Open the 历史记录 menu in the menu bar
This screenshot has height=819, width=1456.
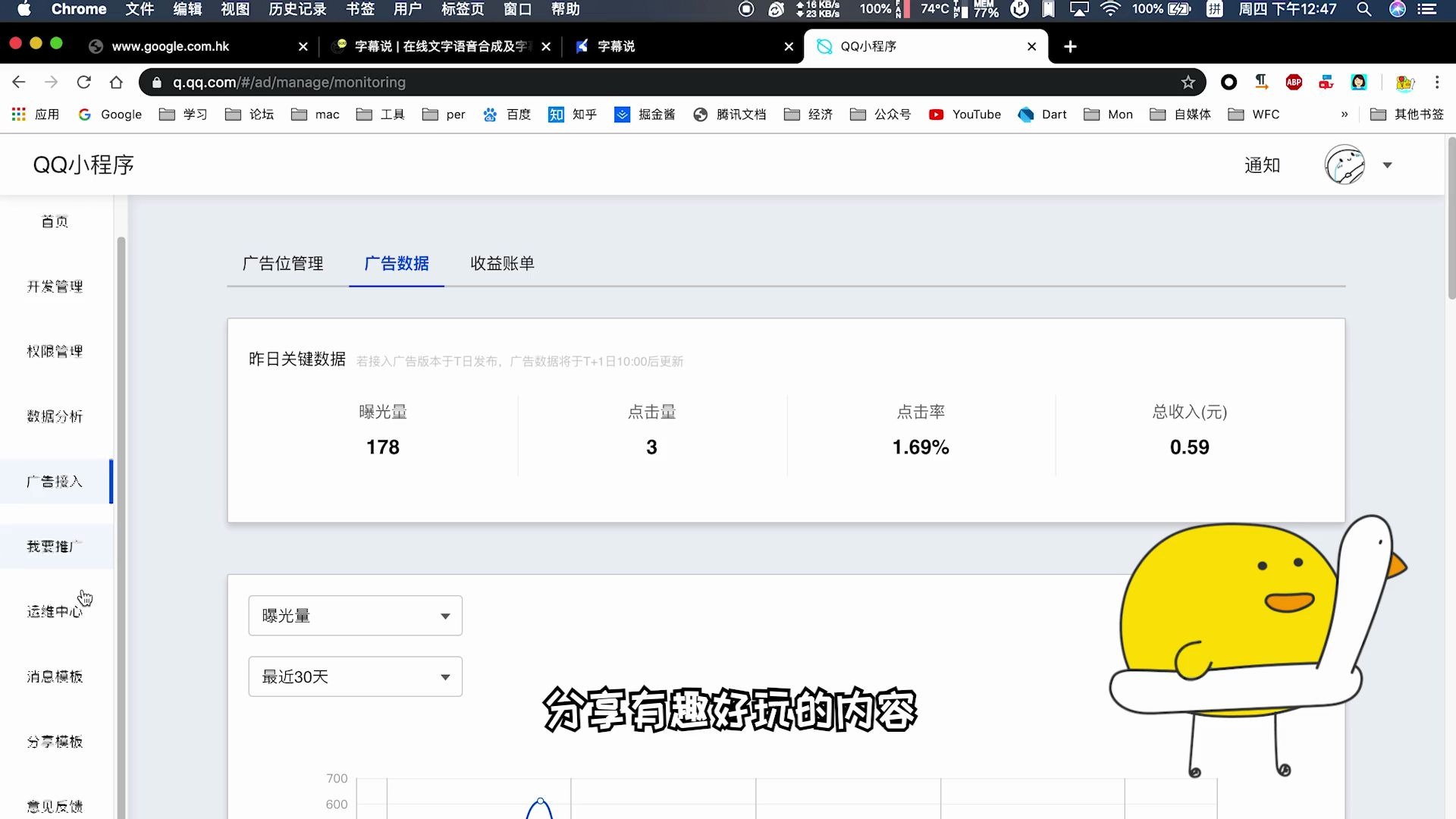(297, 9)
